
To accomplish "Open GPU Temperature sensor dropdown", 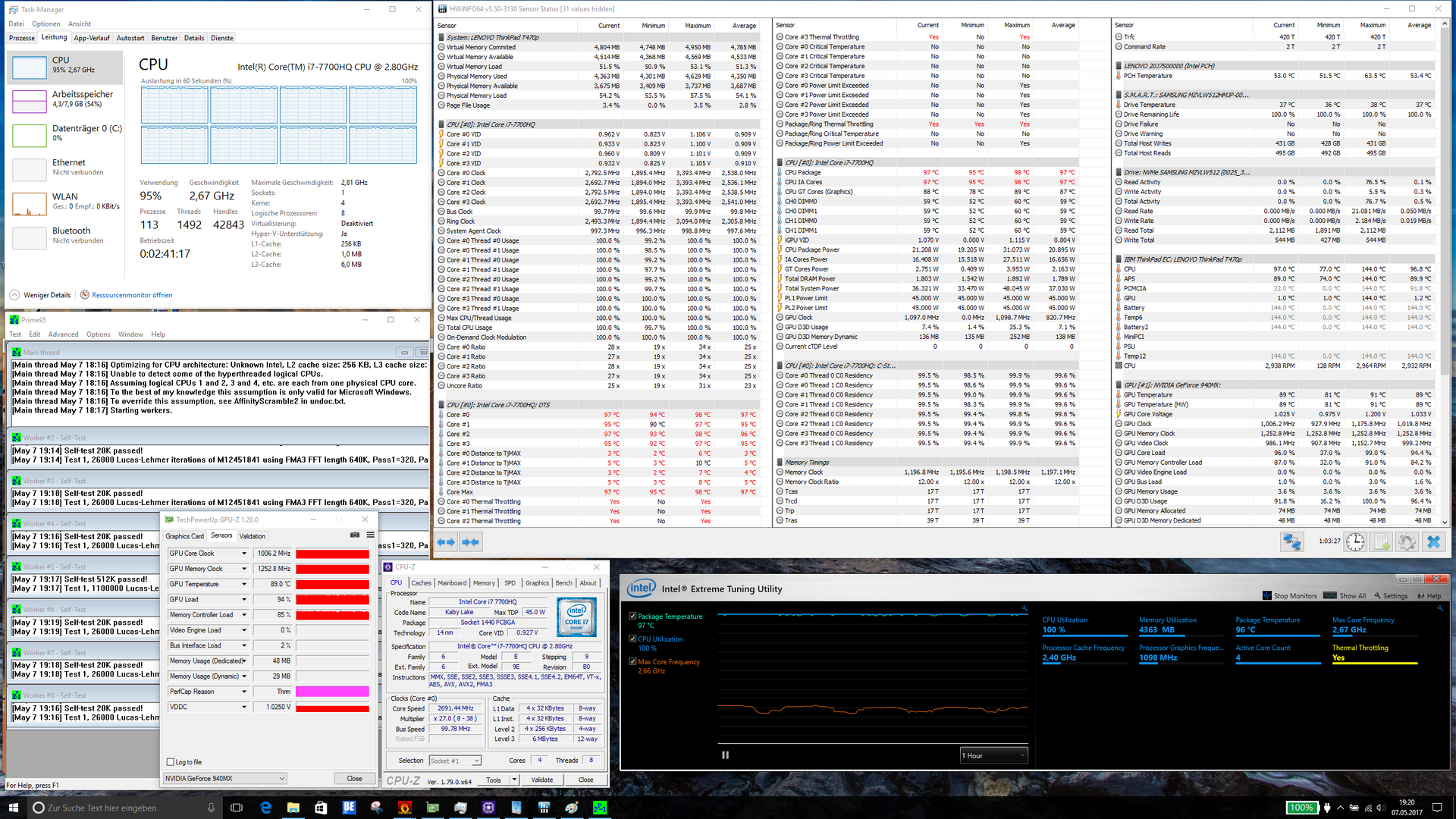I will click(244, 584).
